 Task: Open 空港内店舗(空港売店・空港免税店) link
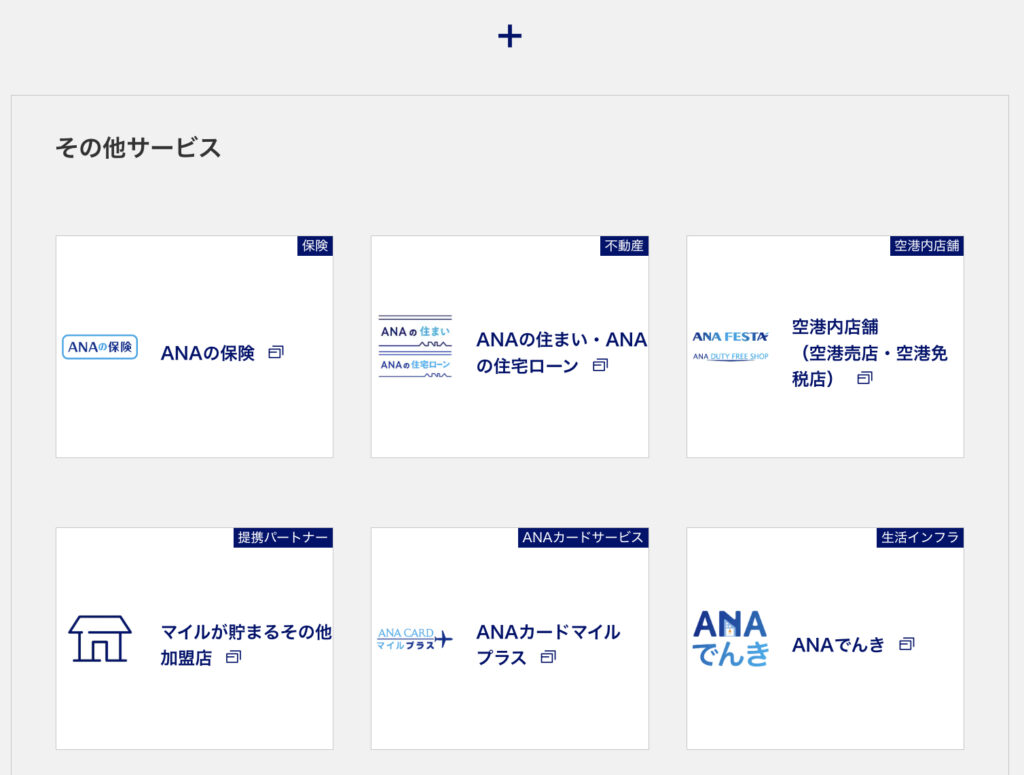click(x=868, y=353)
